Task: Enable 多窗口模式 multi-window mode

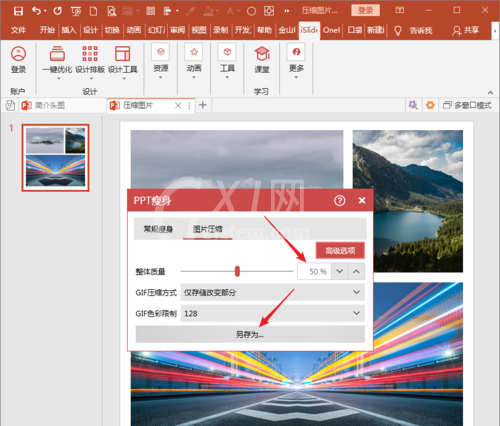Action: pyautogui.click(x=467, y=105)
